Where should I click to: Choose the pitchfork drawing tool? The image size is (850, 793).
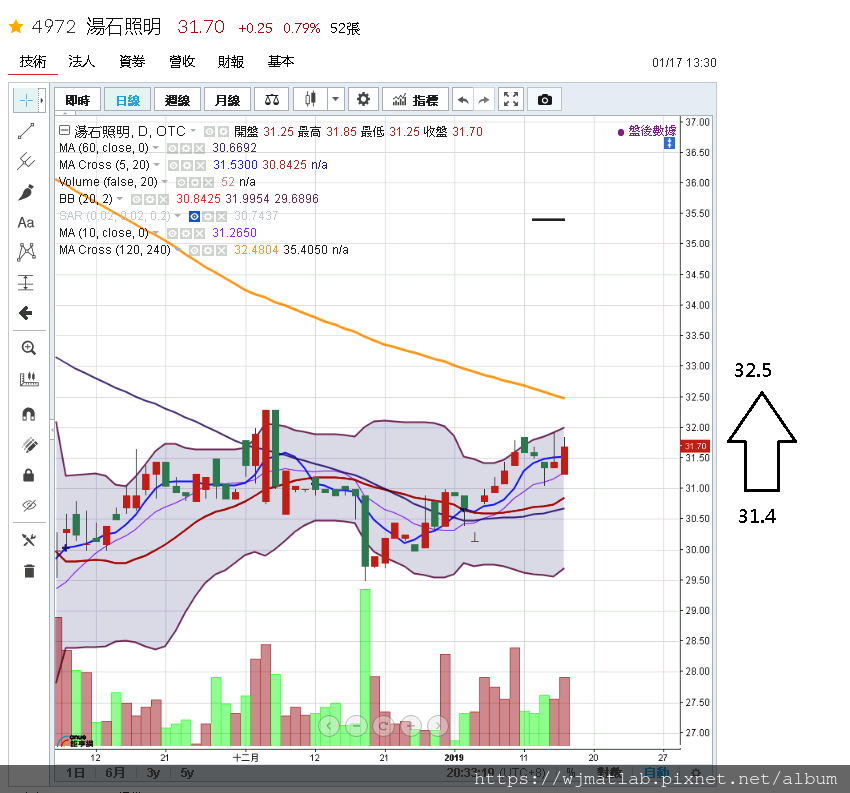[x=26, y=161]
